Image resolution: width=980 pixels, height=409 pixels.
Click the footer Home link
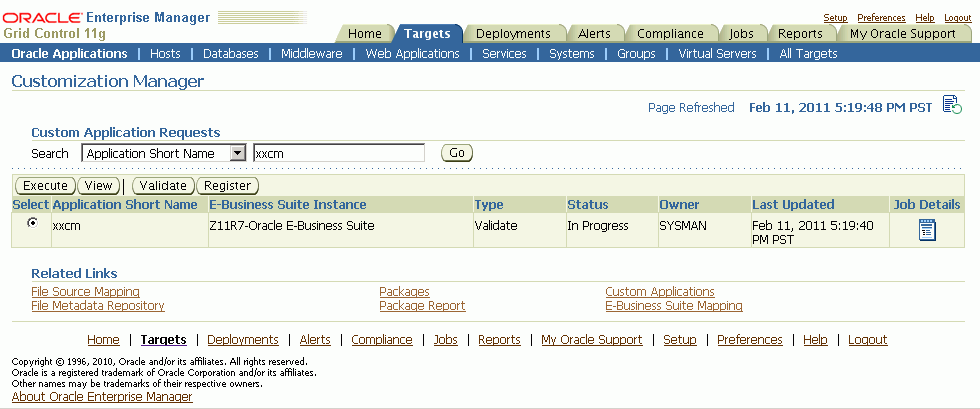click(x=103, y=340)
